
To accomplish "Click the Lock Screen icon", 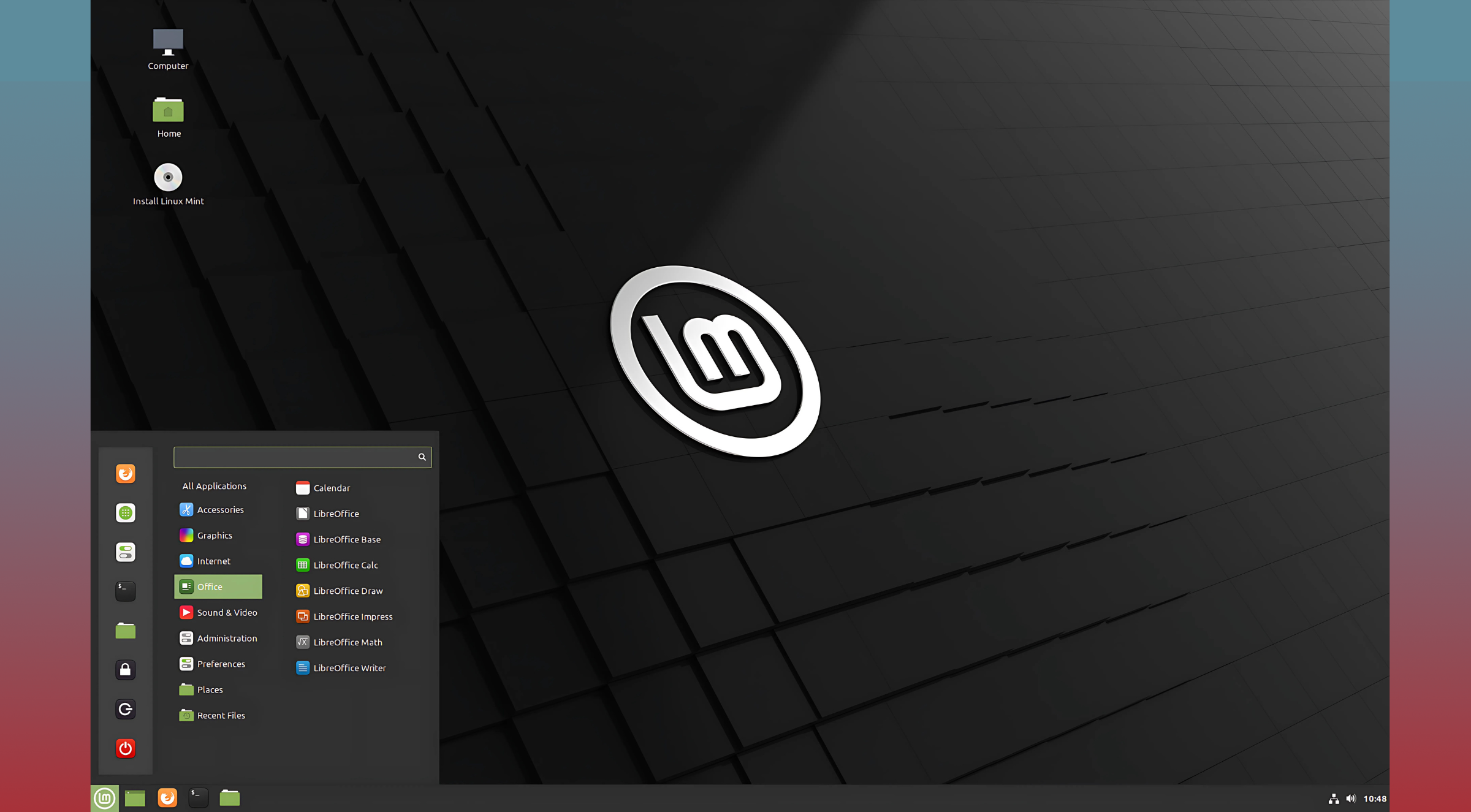I will (x=126, y=670).
